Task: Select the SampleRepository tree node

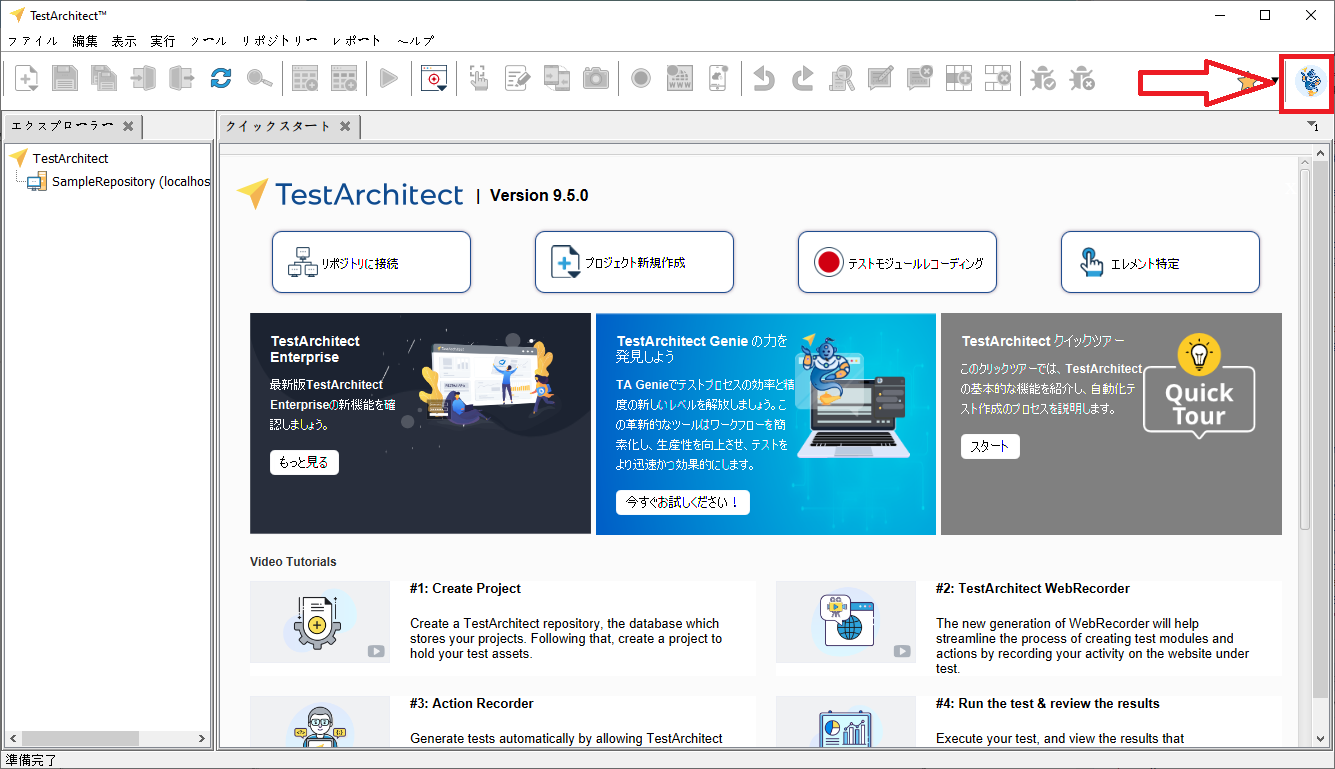Action: [131, 182]
